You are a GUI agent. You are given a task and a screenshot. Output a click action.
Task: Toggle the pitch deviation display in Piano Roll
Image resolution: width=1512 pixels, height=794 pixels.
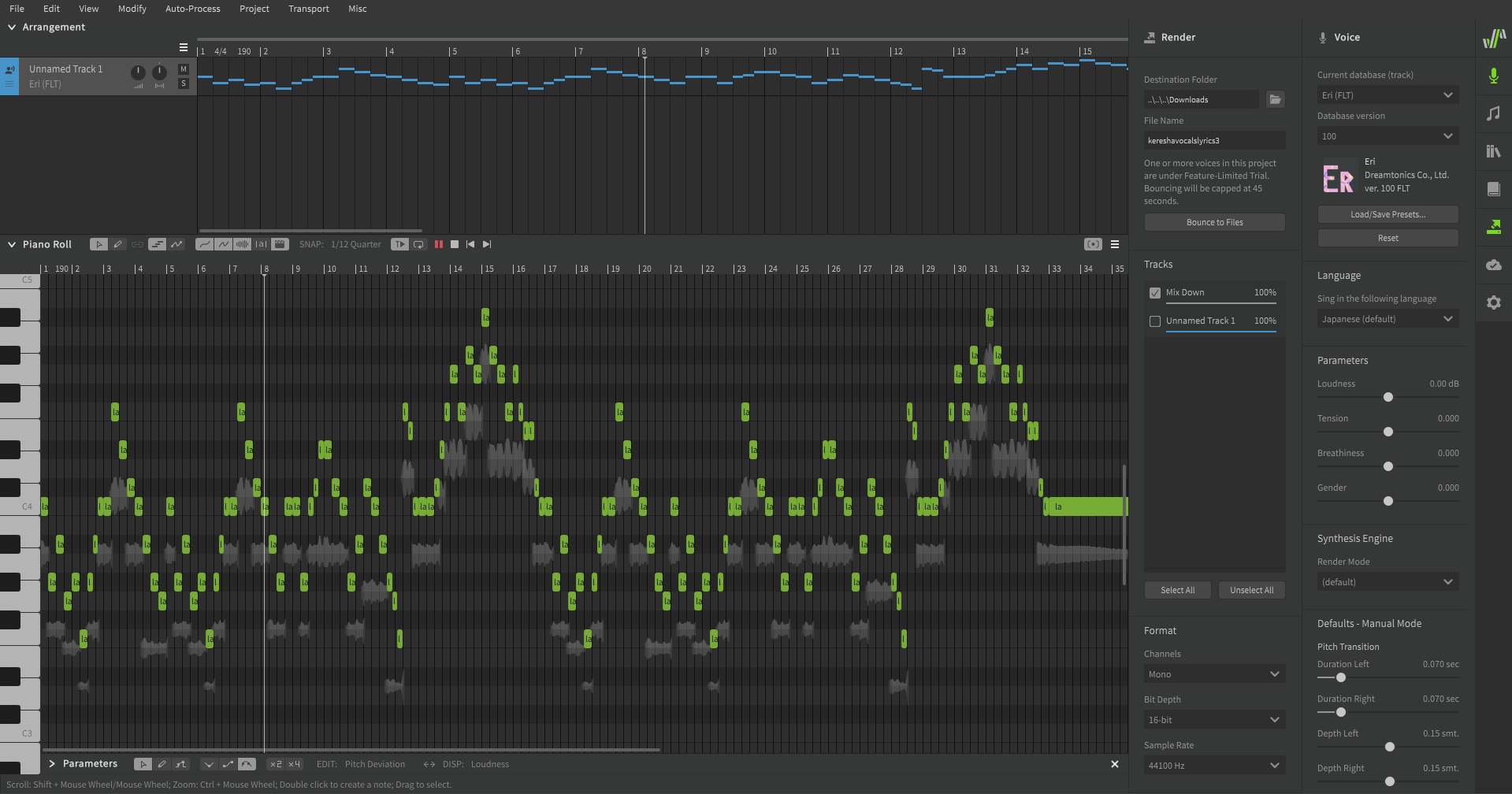[x=224, y=244]
